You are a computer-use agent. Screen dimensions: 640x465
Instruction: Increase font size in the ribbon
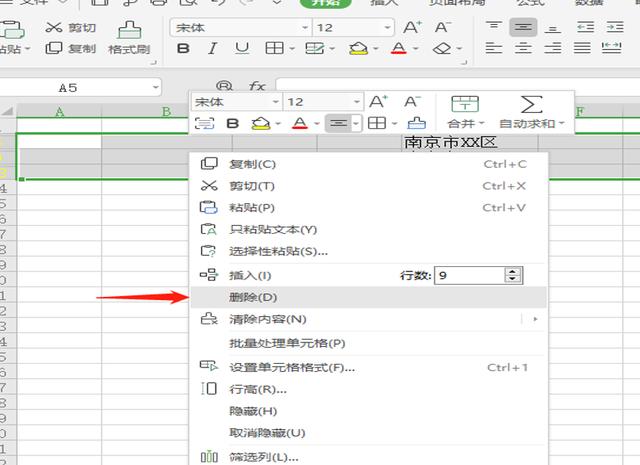coord(412,27)
